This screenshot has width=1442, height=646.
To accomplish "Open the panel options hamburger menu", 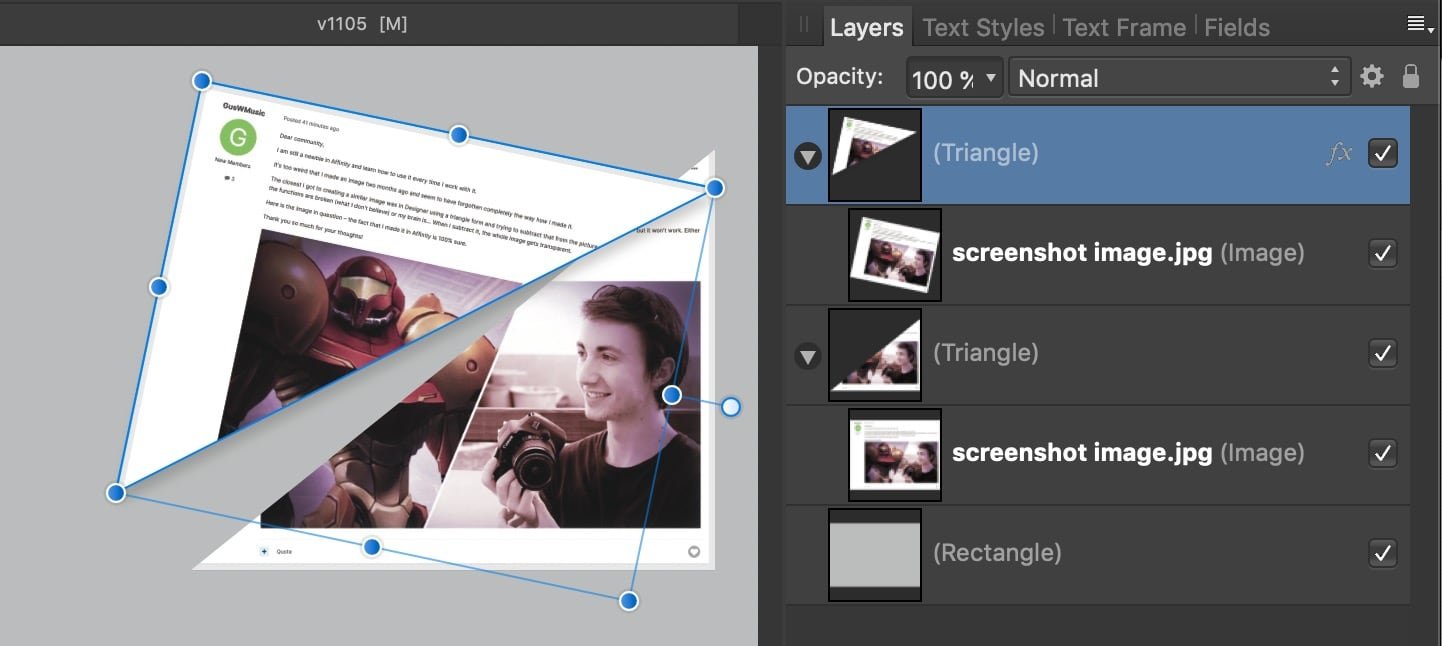I will 1419,25.
